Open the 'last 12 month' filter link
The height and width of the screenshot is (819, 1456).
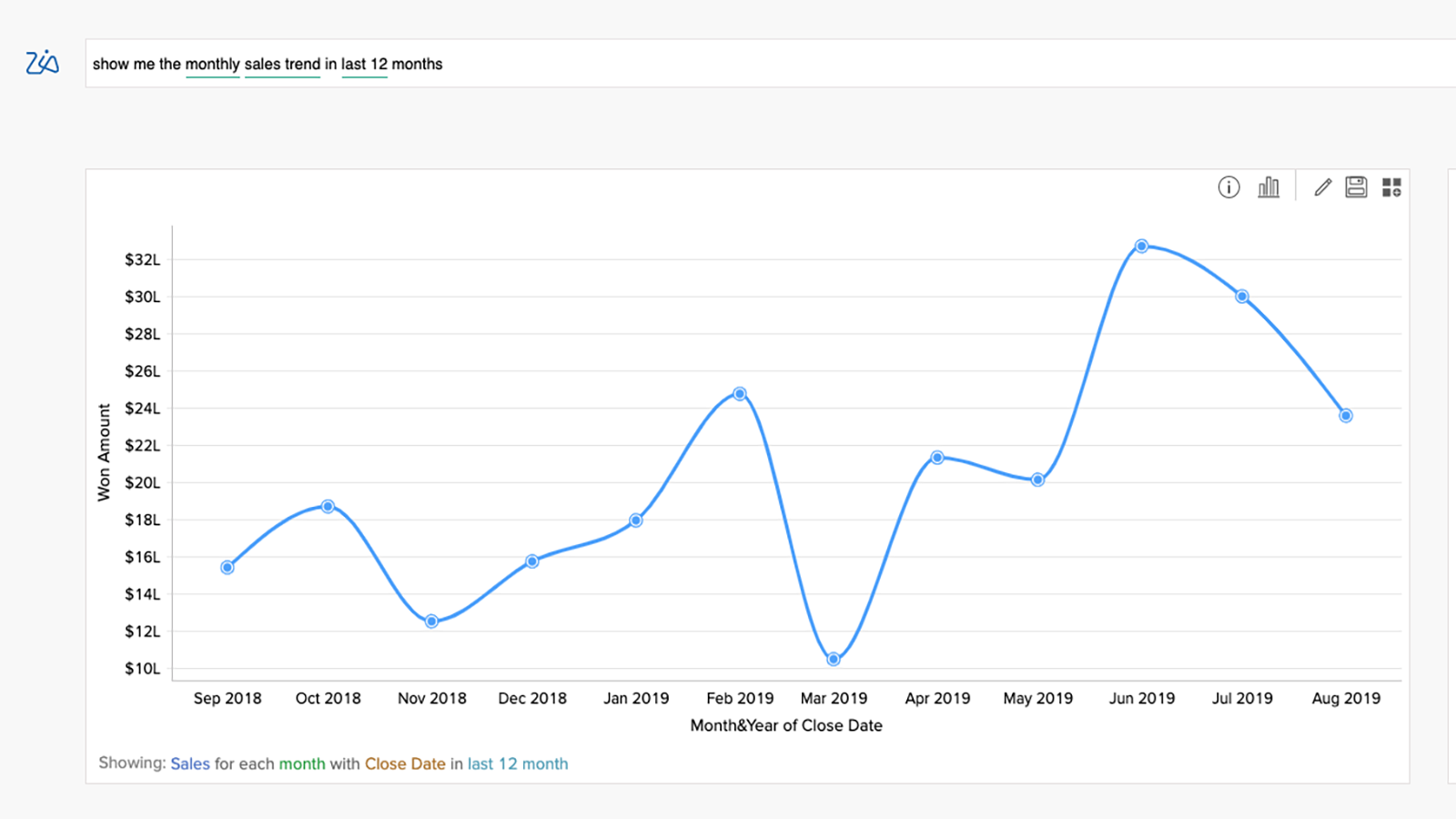517,763
